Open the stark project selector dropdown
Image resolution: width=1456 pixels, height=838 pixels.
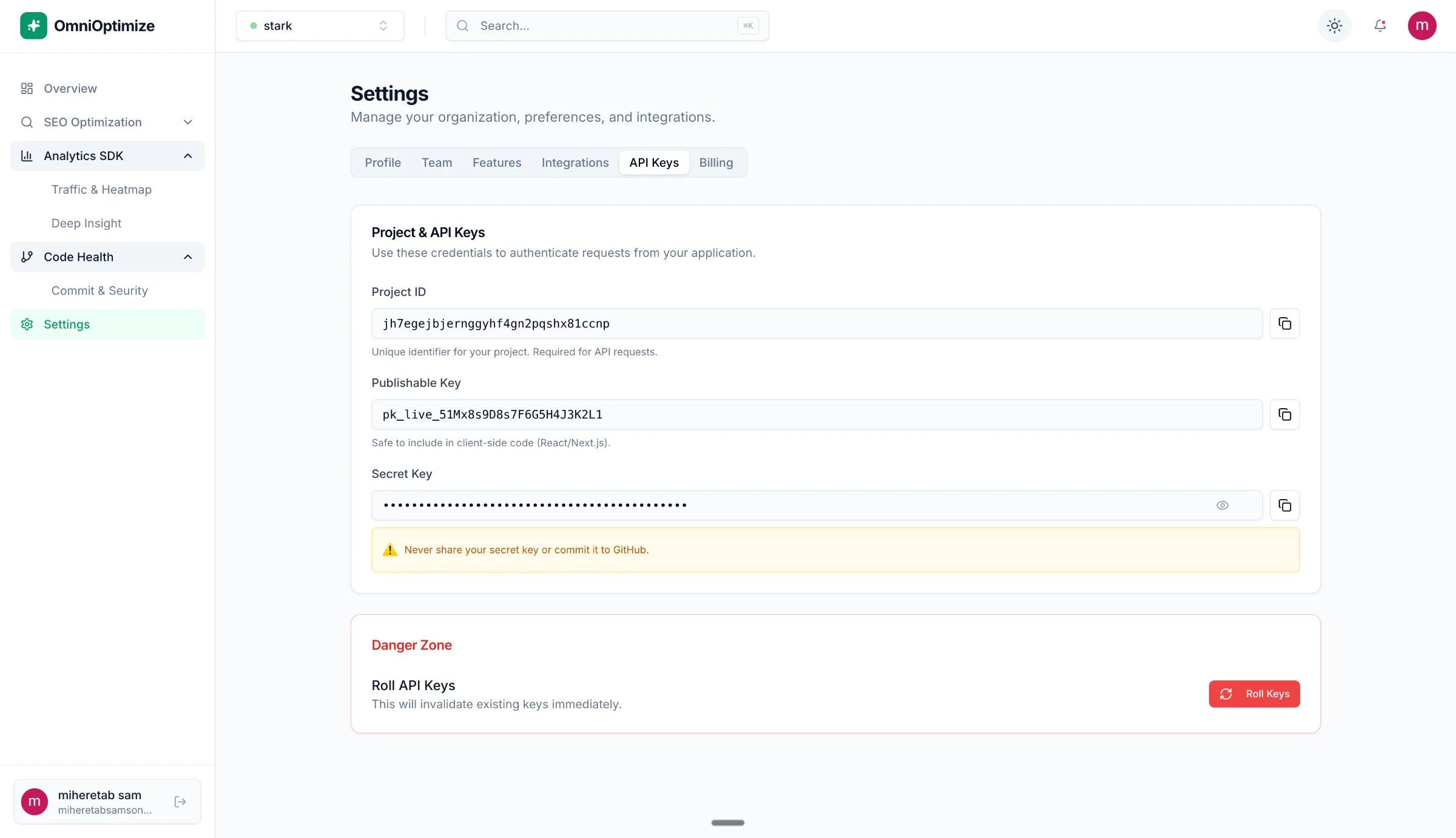(320, 25)
